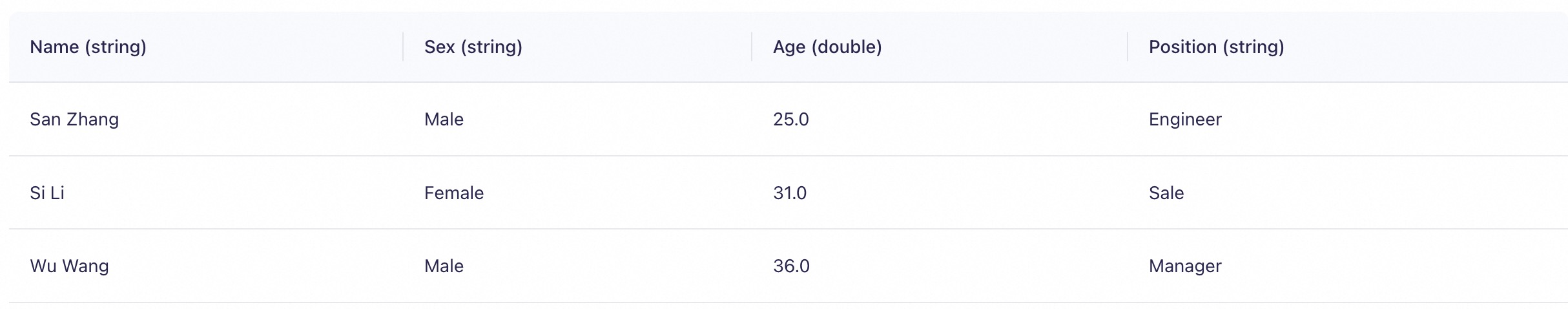Click the Male cell in San Zhang's row
The height and width of the screenshot is (309, 1568).
tap(444, 120)
